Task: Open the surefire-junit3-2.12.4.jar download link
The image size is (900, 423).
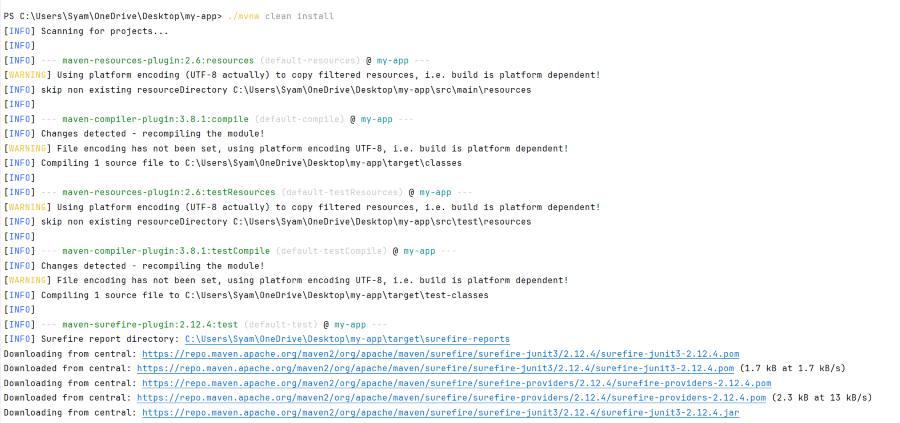Action: (440, 412)
